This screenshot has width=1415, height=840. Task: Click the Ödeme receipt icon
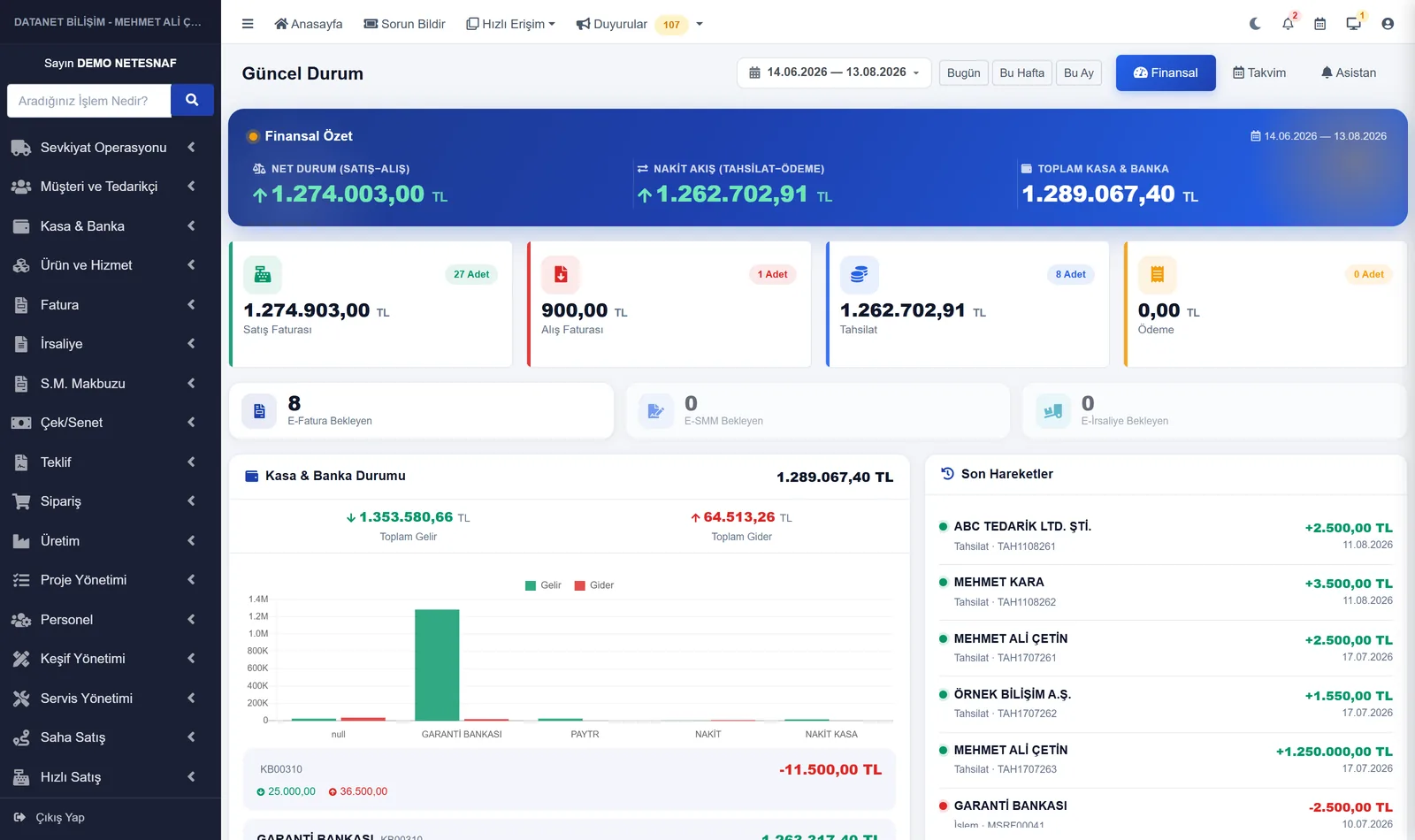pyautogui.click(x=1157, y=275)
